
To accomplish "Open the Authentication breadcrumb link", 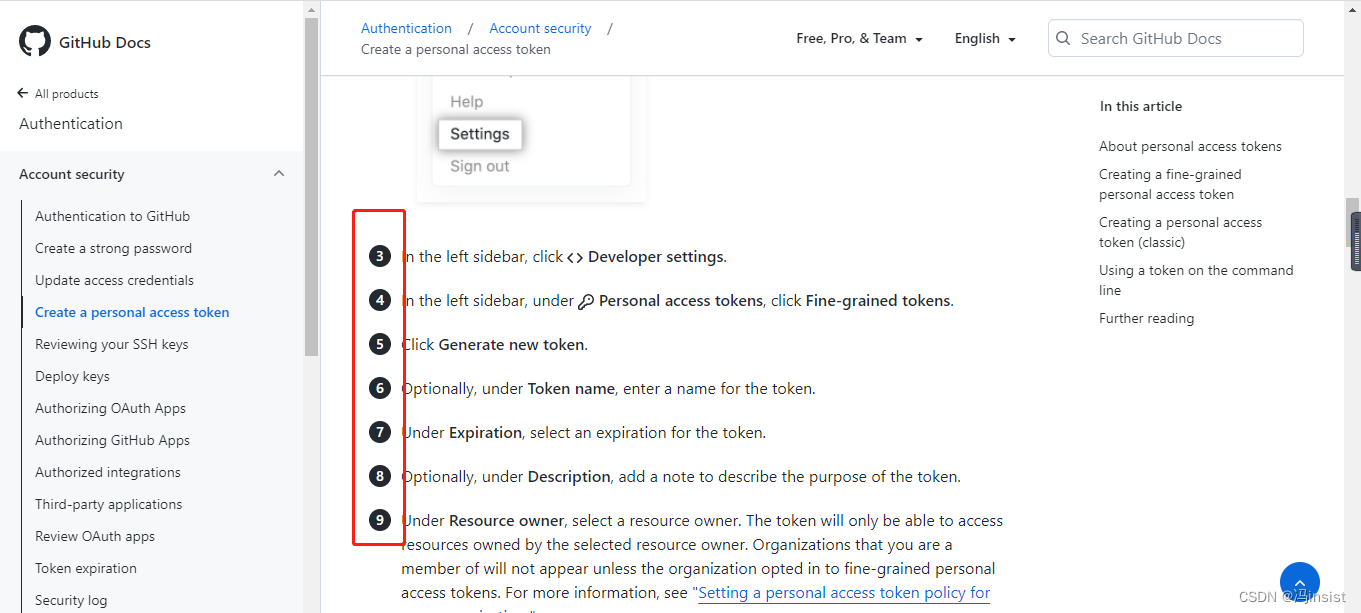I will click(x=406, y=27).
